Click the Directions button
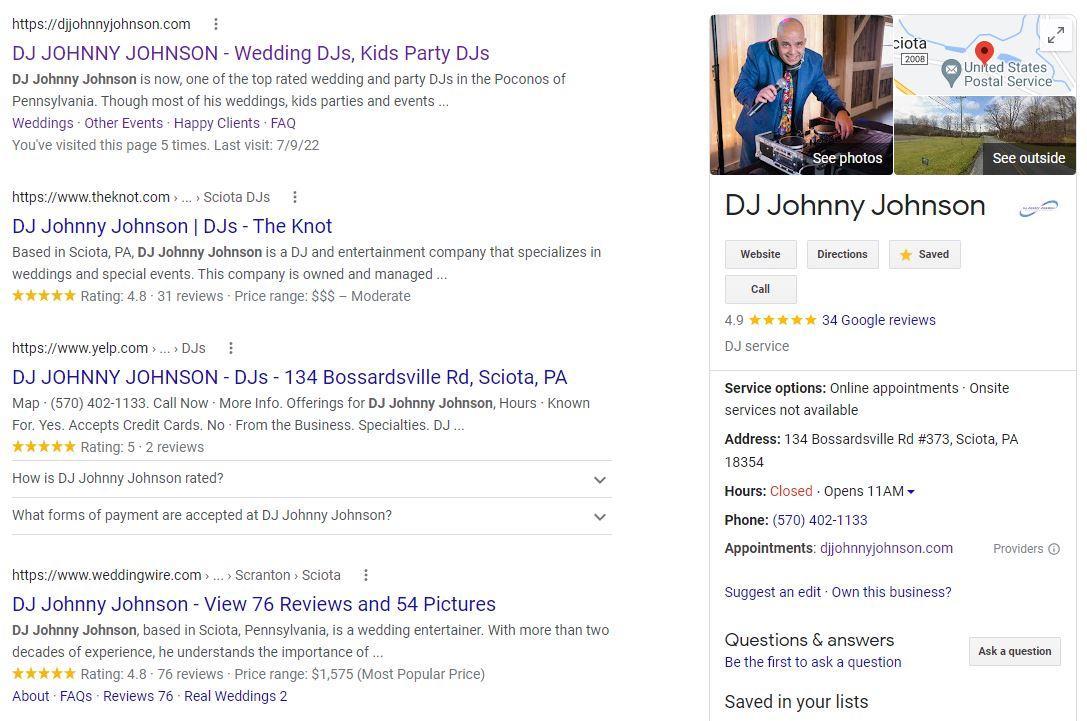The width and height of the screenshot is (1087, 721). coord(842,254)
